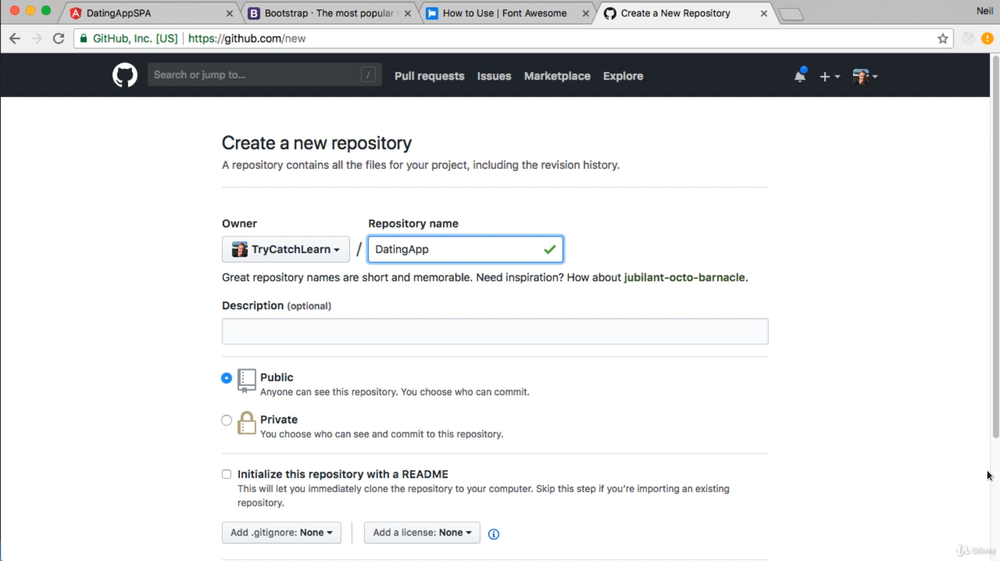Screen dimensions: 1000x561
Task: Bookmark this page with the star icon
Action: click(x=942, y=39)
